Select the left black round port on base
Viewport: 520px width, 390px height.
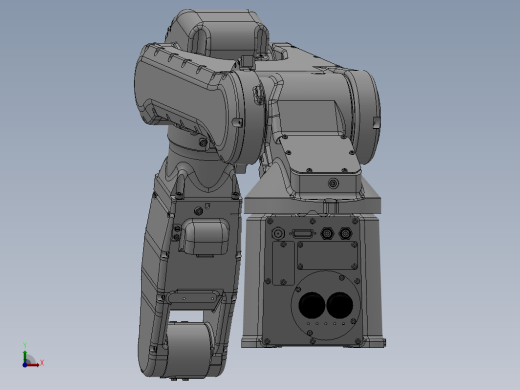coord(311,305)
